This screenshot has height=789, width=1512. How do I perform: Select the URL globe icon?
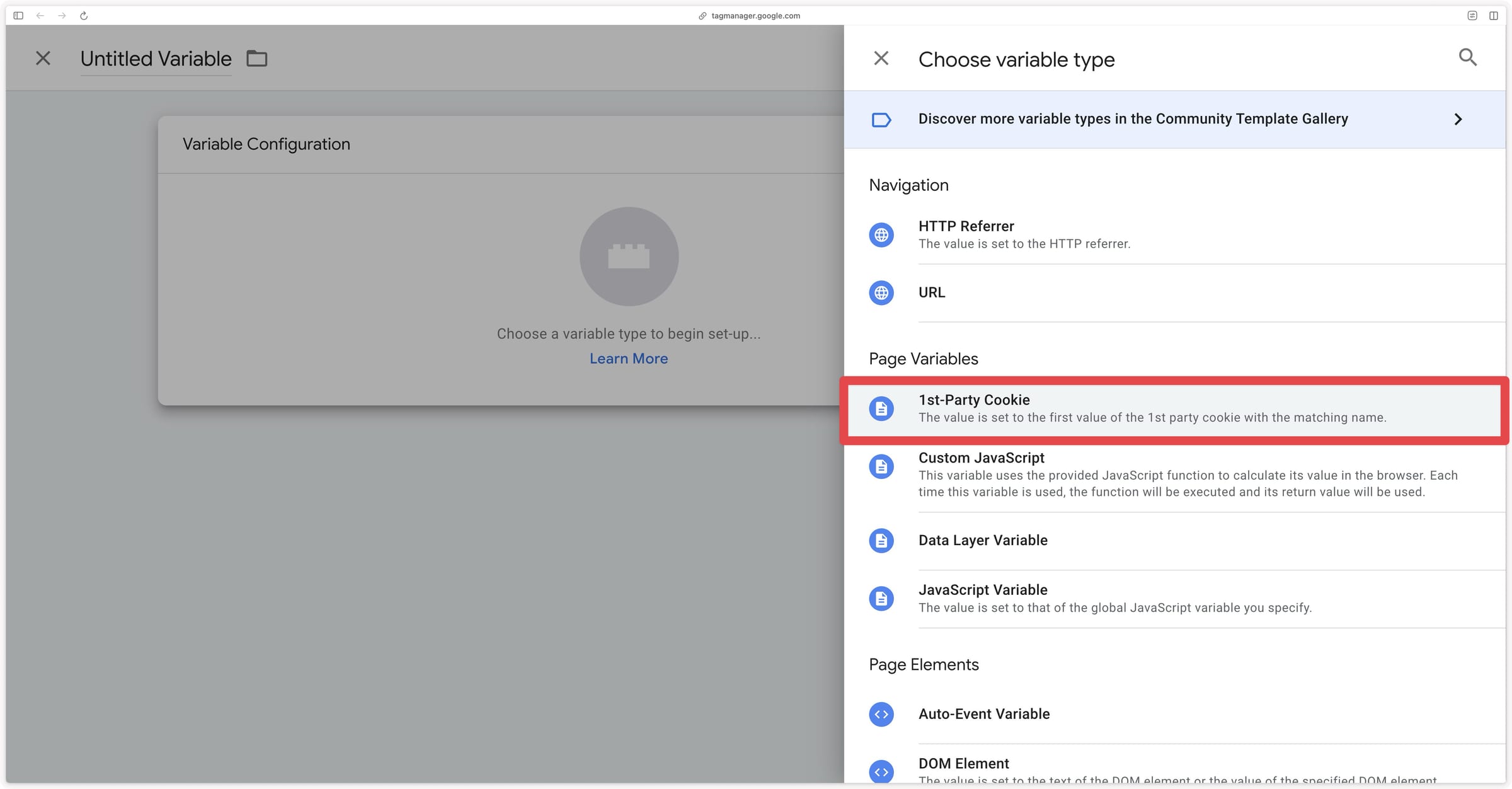tap(881, 293)
